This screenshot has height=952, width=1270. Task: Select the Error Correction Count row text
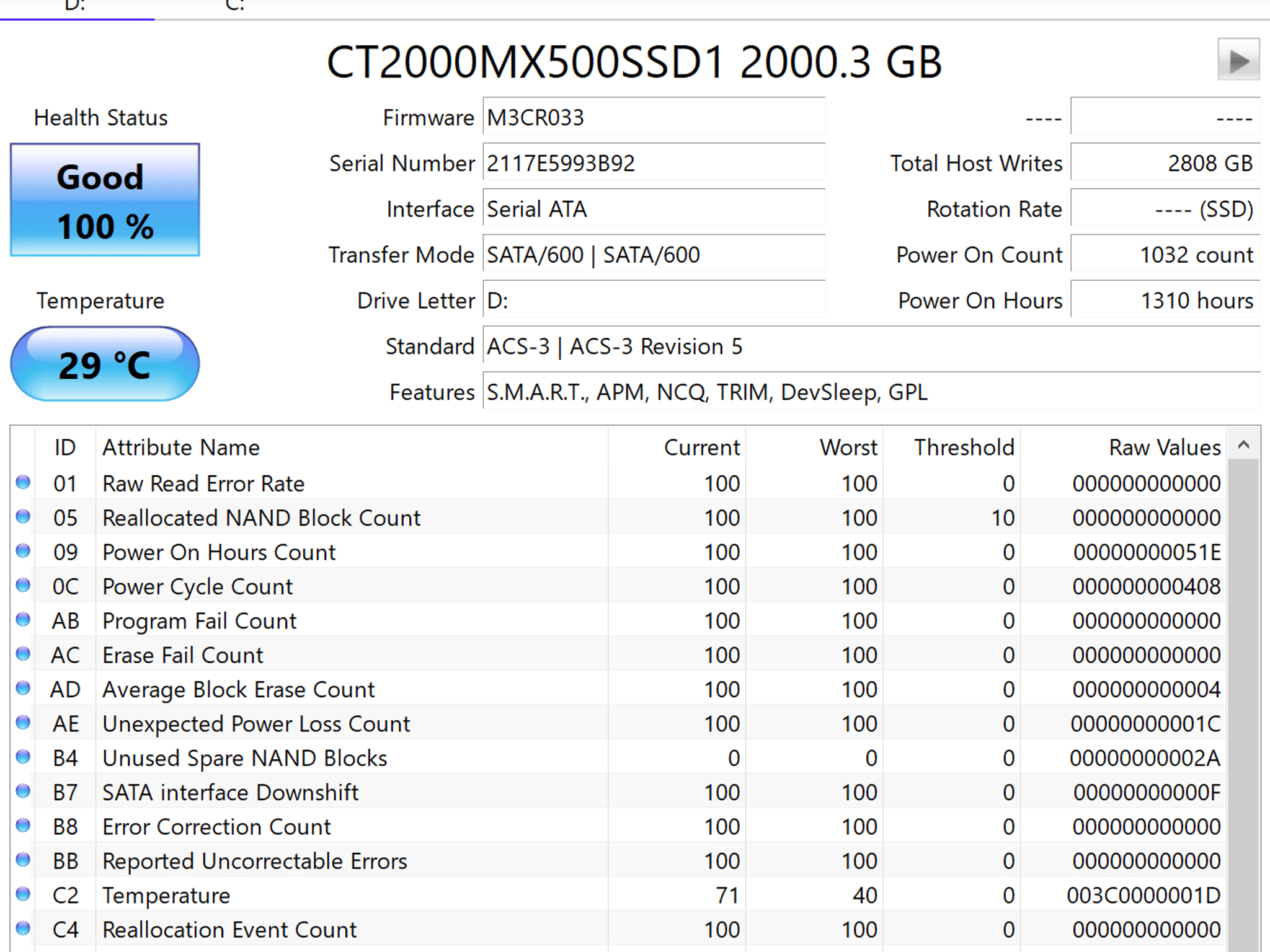point(216,827)
